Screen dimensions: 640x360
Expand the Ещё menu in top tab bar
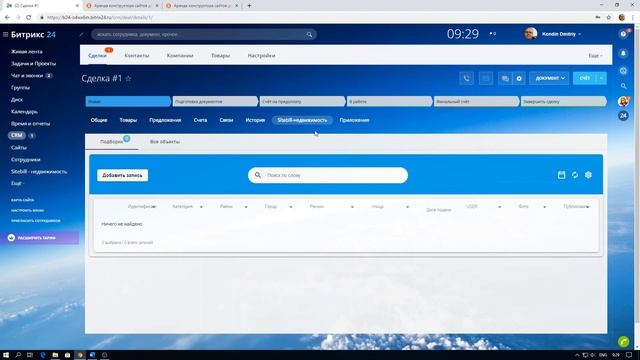(x=595, y=56)
